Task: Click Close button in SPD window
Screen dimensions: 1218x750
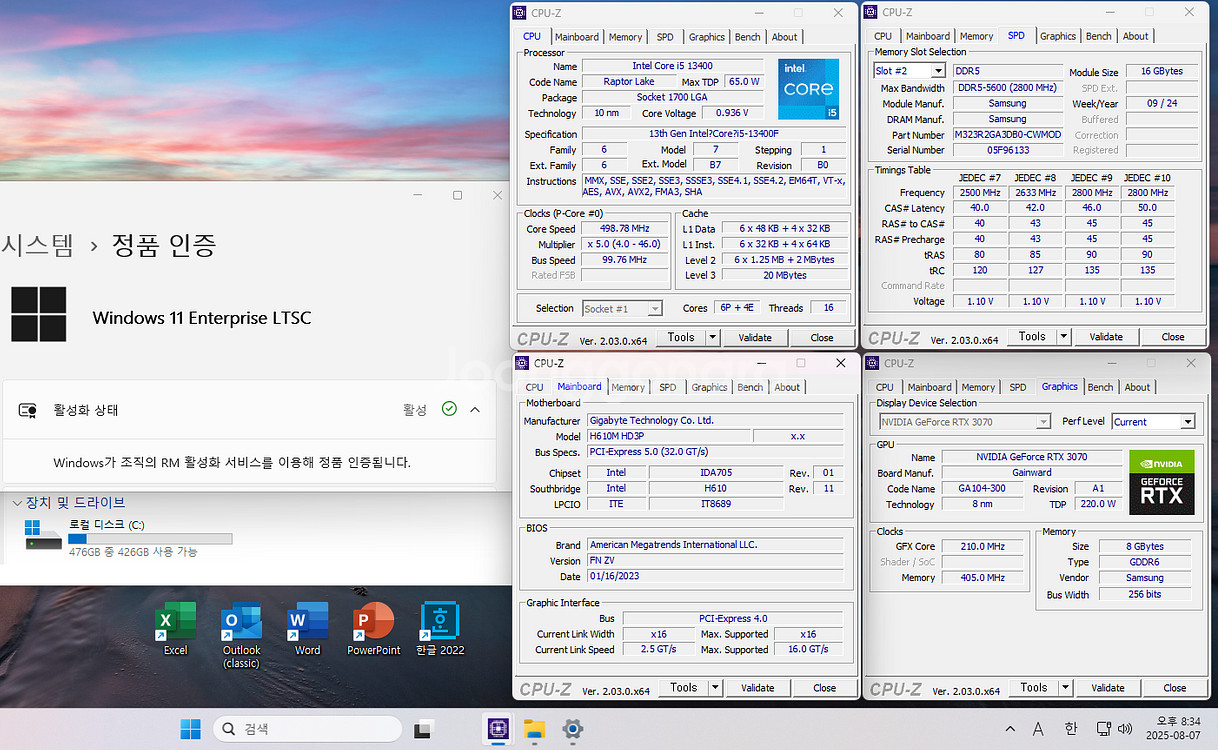Action: pyautogui.click(x=1173, y=336)
